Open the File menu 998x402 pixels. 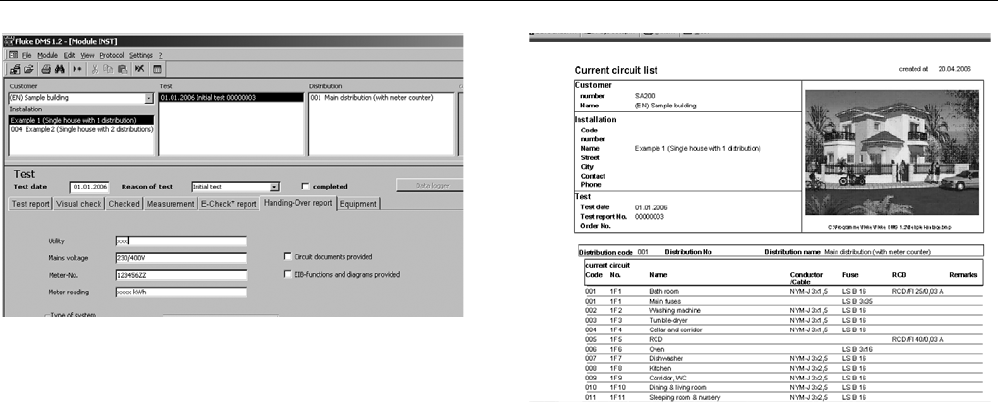click(27, 55)
